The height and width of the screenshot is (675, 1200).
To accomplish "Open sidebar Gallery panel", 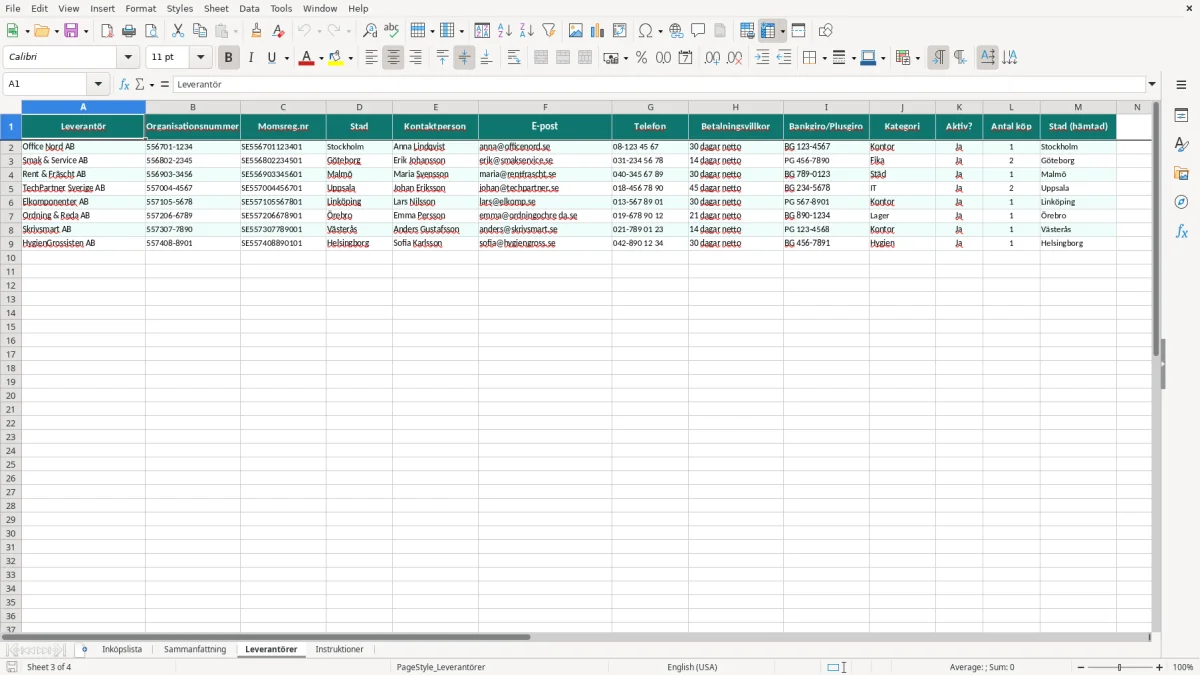I will tap(1181, 174).
